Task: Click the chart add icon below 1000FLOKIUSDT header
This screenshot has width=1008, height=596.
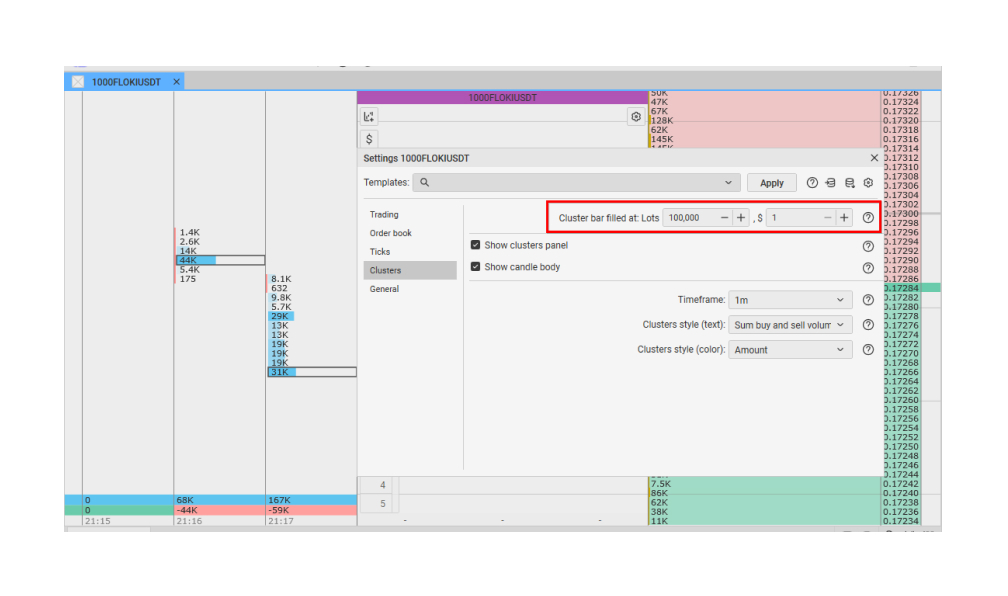Action: coord(368,116)
